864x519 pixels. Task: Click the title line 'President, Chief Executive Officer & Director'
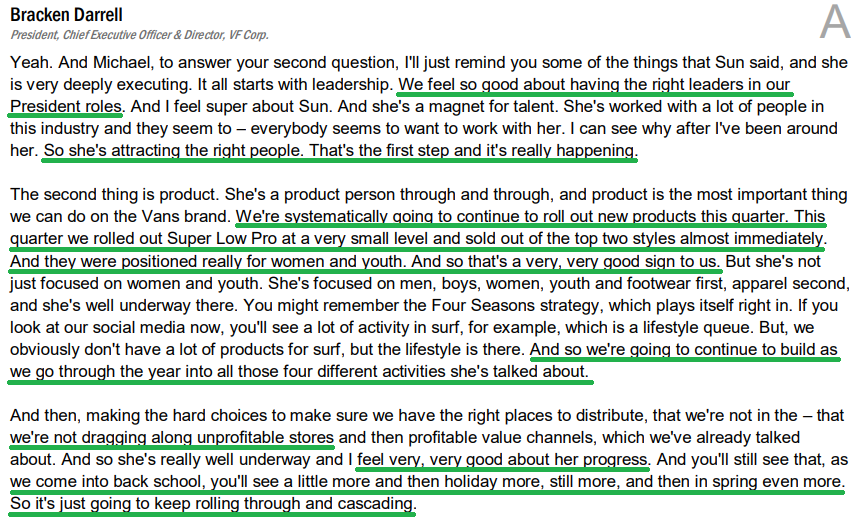point(117,35)
